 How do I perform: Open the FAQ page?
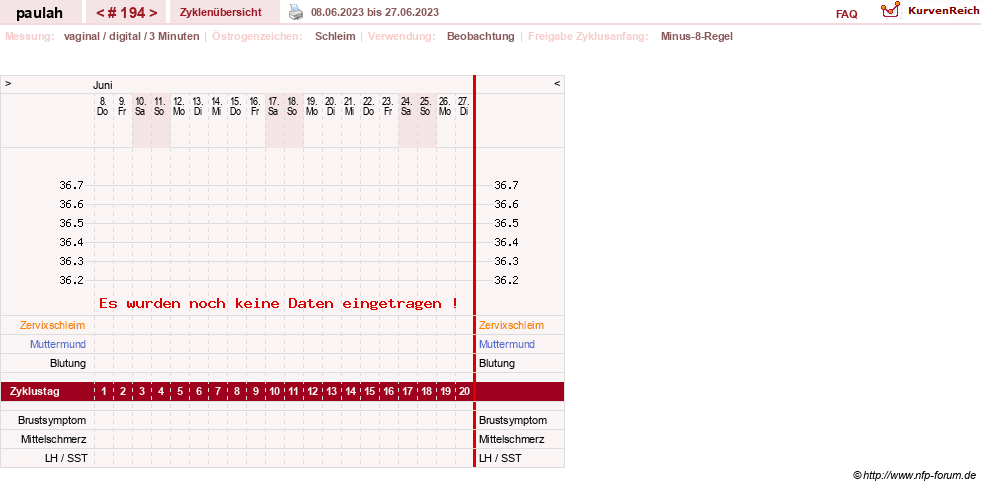[x=846, y=14]
